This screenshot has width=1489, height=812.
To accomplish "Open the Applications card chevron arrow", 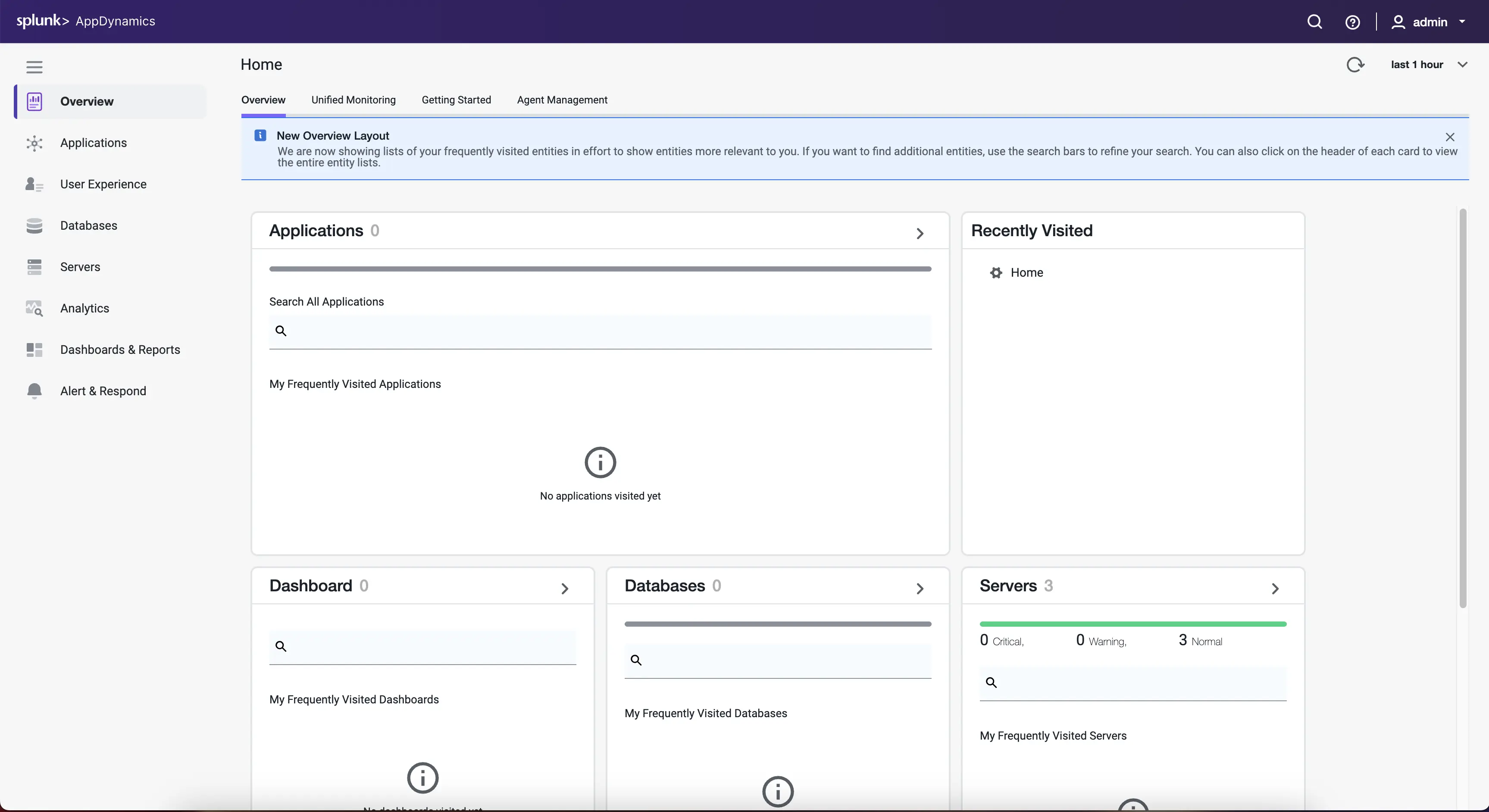I will point(920,234).
